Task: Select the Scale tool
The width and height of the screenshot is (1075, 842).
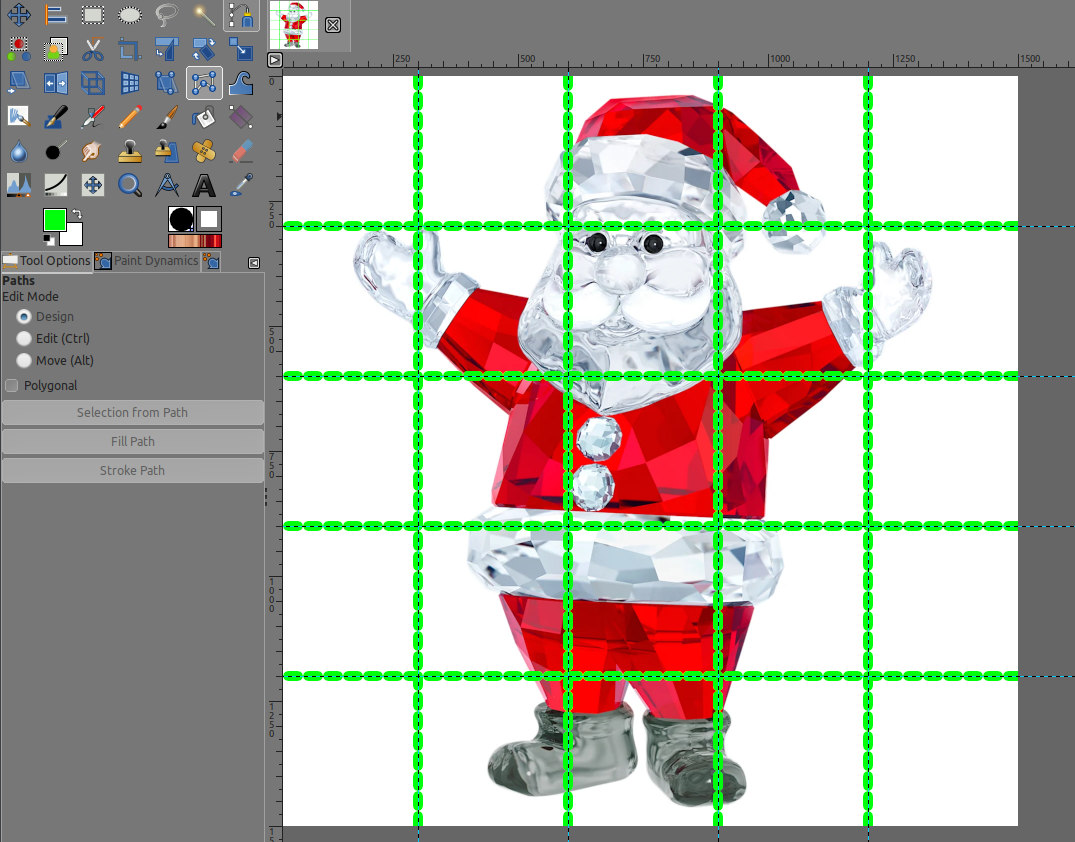Action: (x=241, y=49)
